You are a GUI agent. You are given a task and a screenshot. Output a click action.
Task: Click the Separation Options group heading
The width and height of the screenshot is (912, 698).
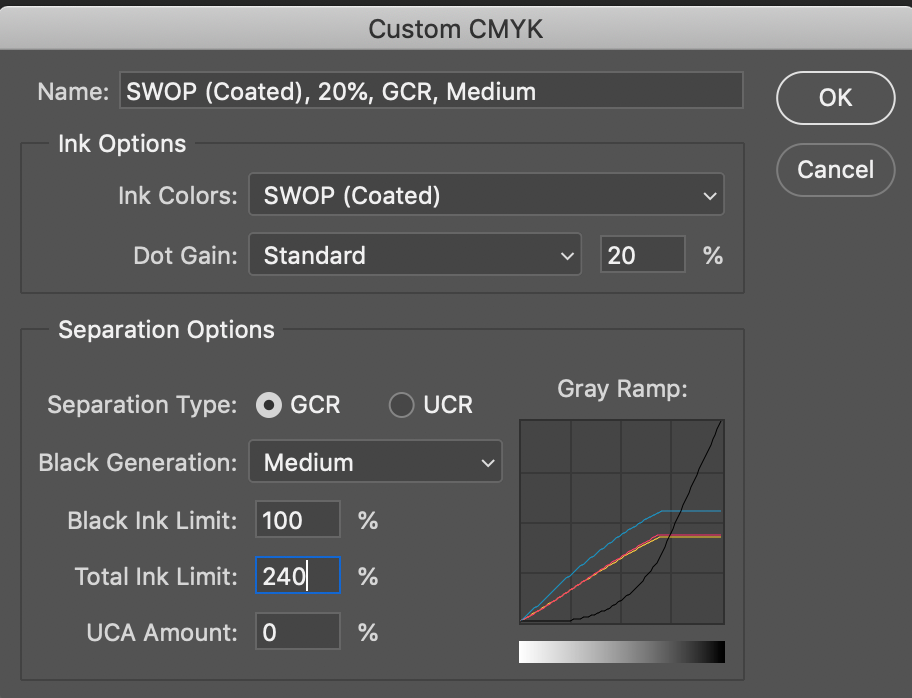166,330
